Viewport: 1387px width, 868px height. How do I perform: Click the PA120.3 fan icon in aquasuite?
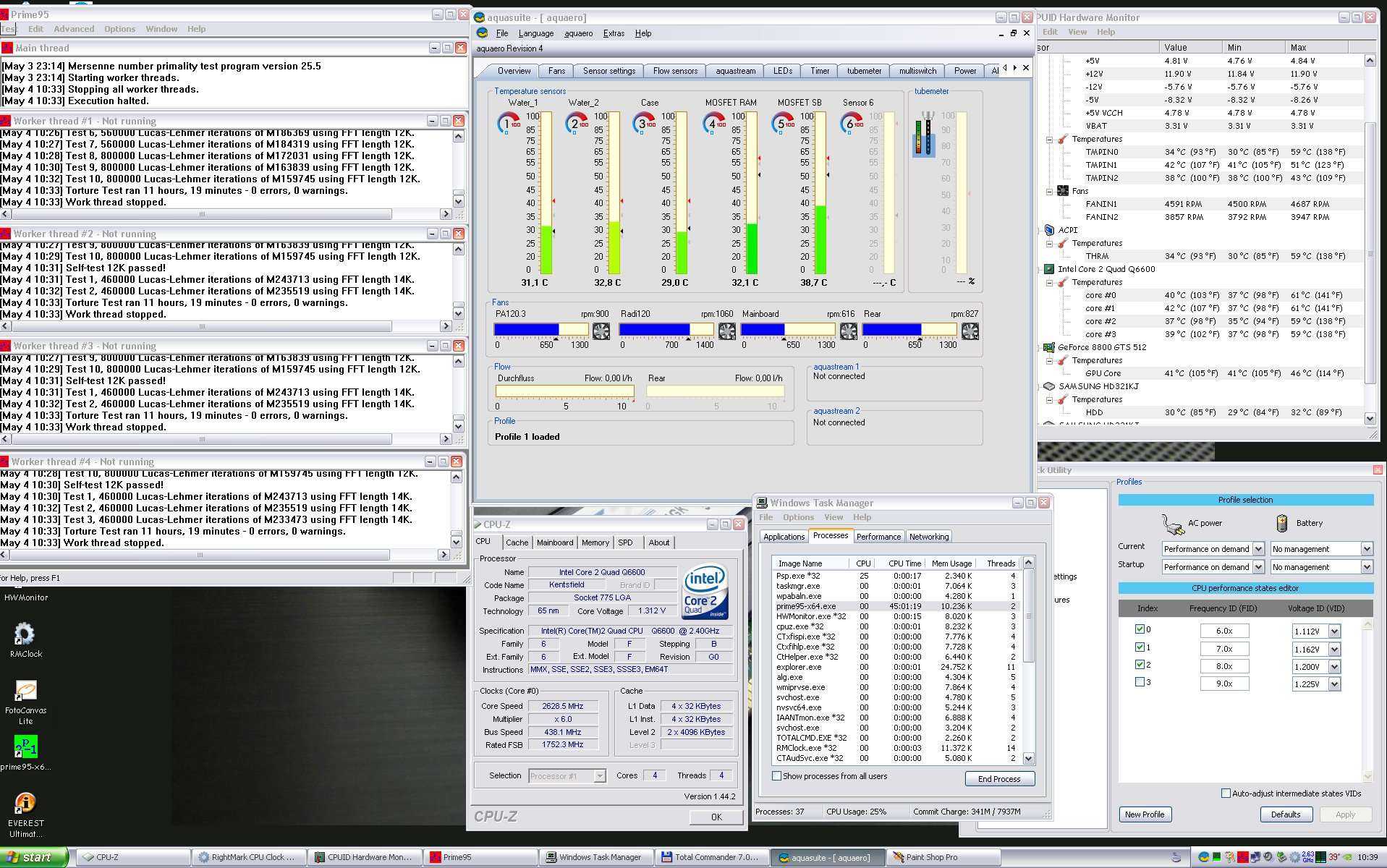click(x=601, y=331)
